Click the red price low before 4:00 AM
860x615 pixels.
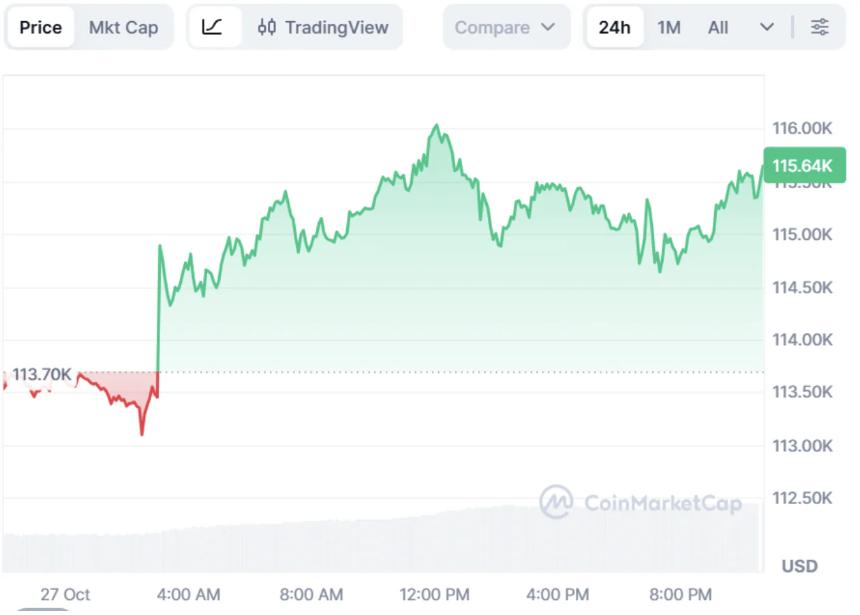coord(142,433)
